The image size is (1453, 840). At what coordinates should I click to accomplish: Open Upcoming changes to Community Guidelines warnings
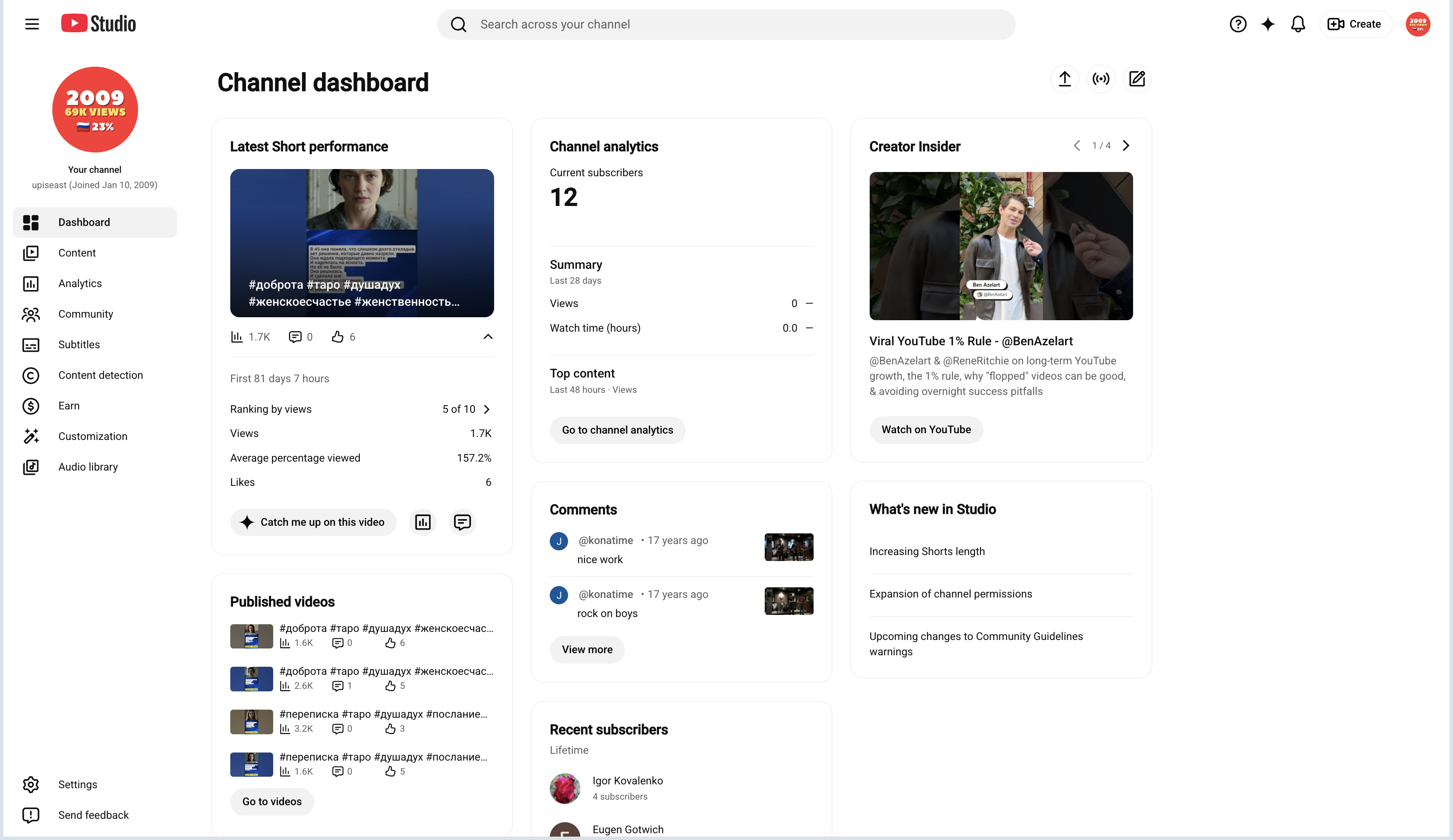point(975,644)
